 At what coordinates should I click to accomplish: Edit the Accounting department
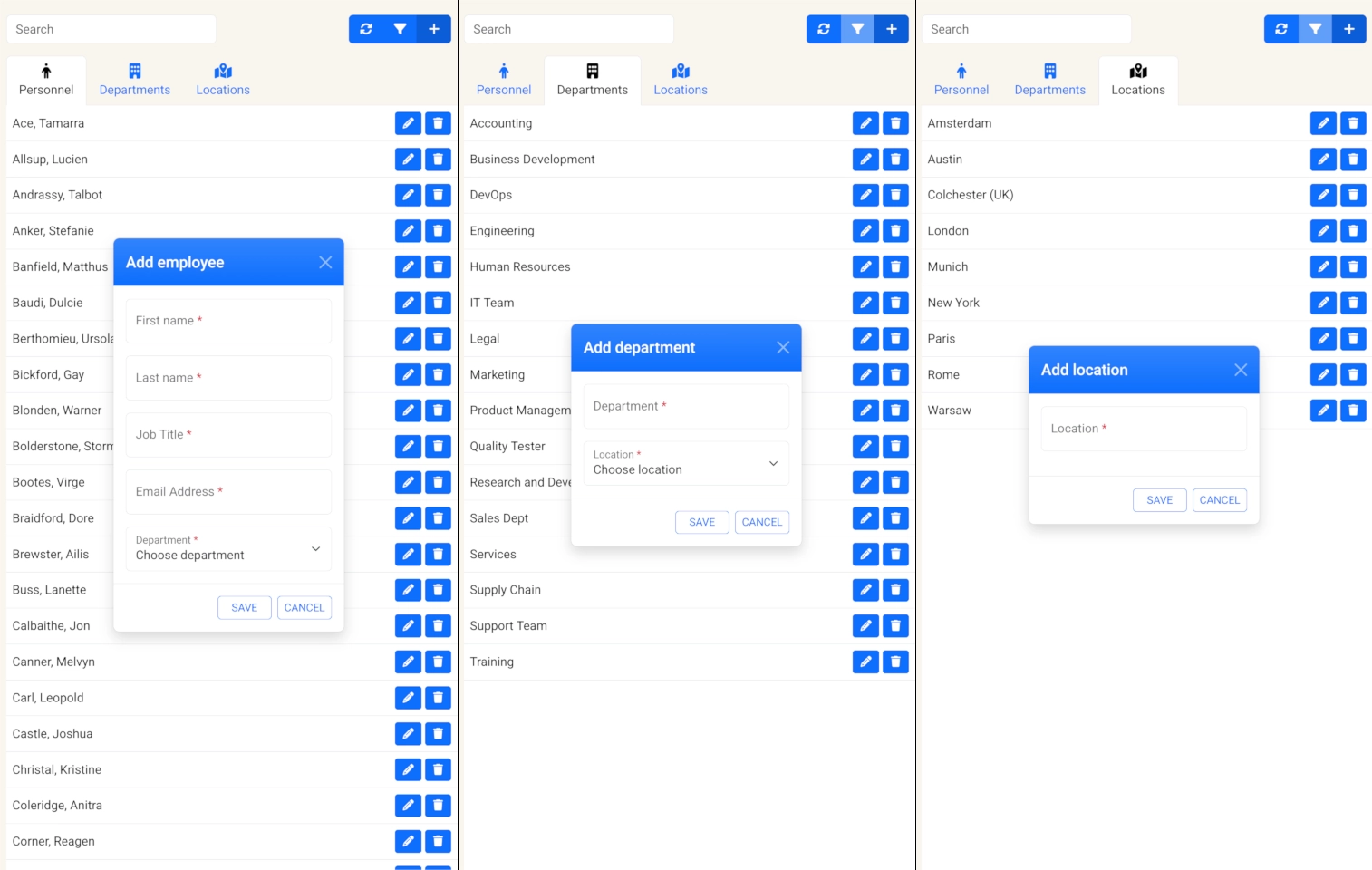[x=865, y=123]
